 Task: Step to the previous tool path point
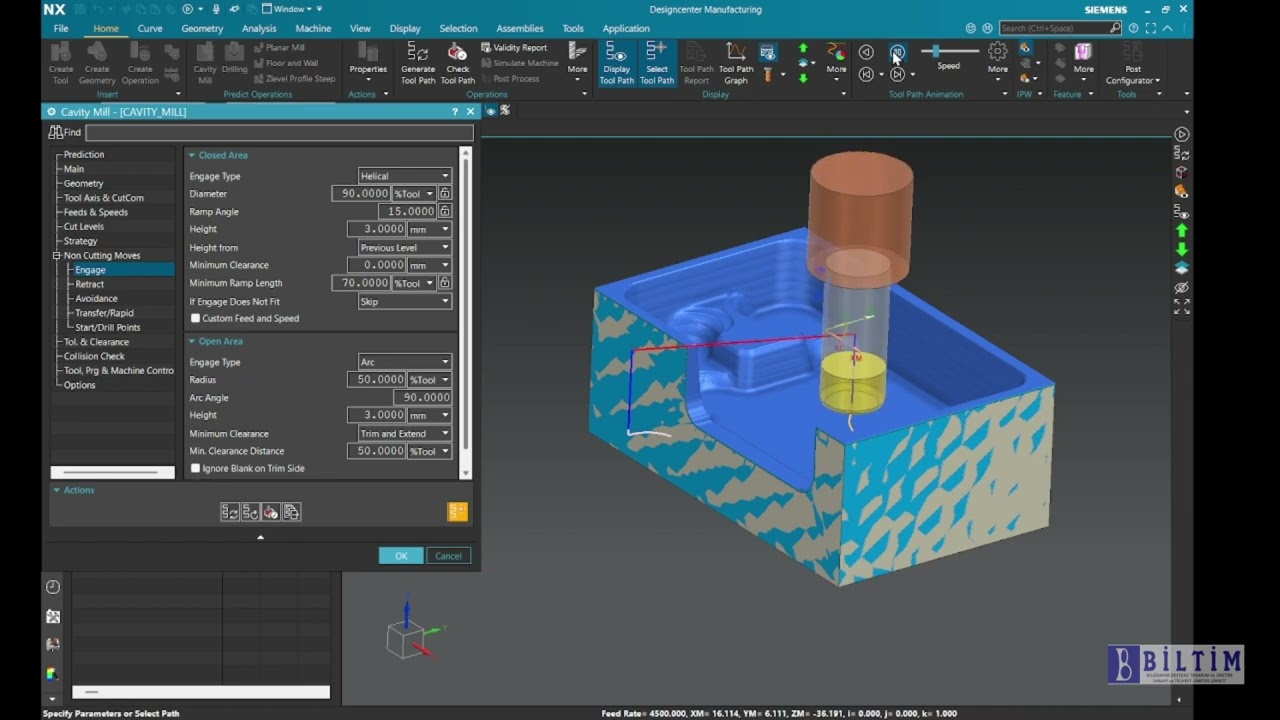866,74
